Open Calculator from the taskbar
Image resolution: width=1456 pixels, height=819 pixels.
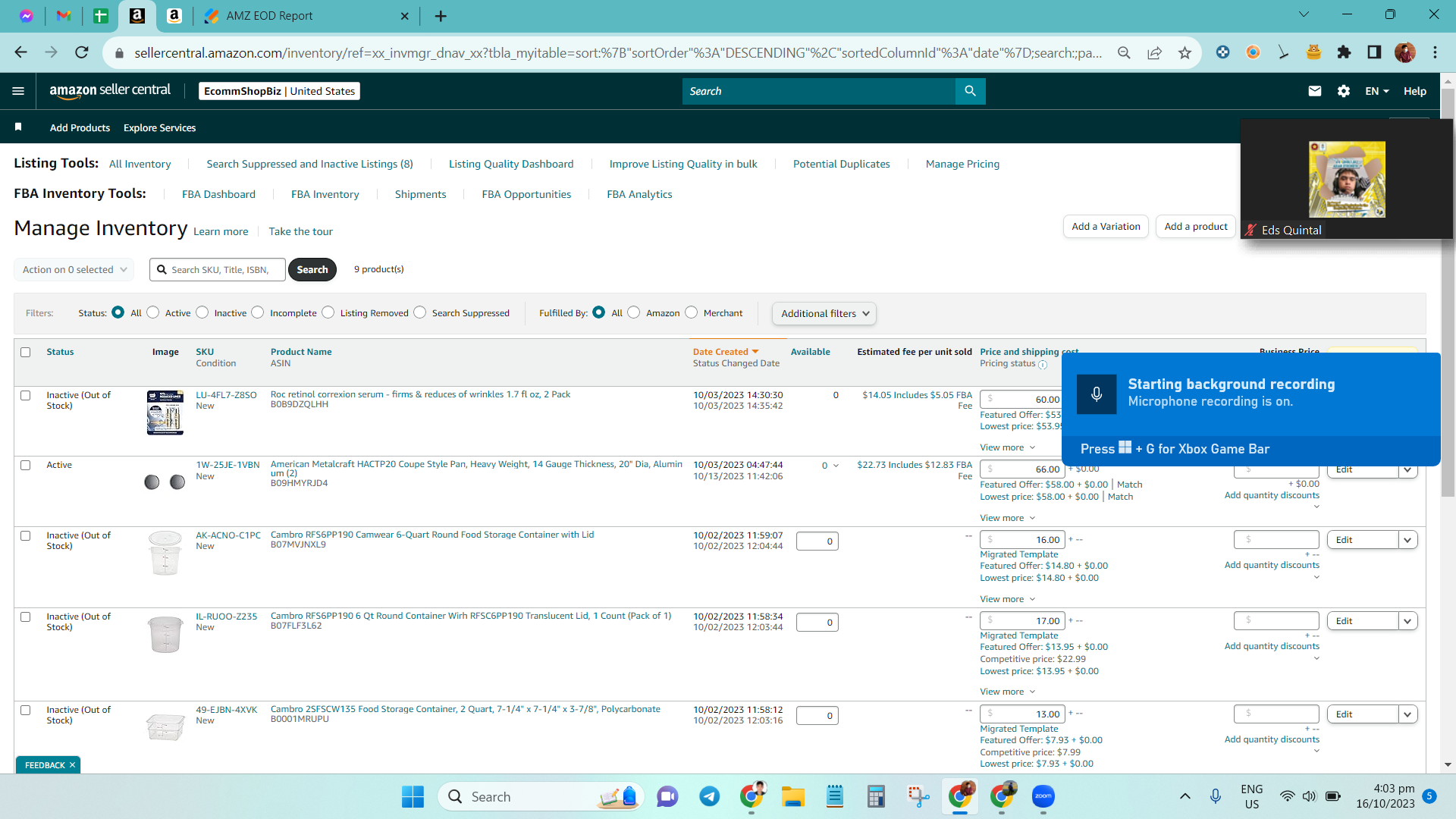pyautogui.click(x=877, y=796)
